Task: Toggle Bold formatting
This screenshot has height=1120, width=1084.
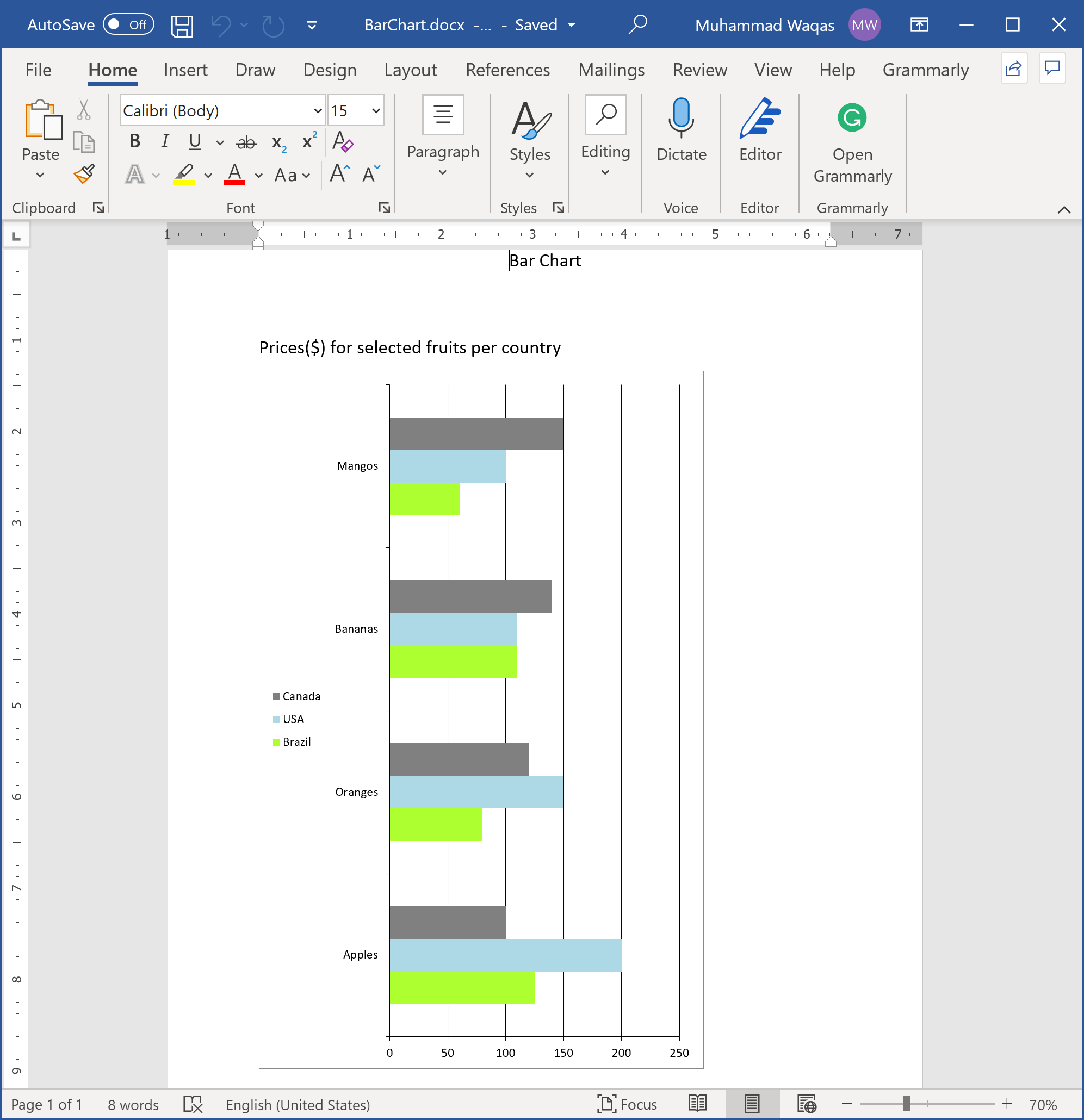Action: coord(135,141)
